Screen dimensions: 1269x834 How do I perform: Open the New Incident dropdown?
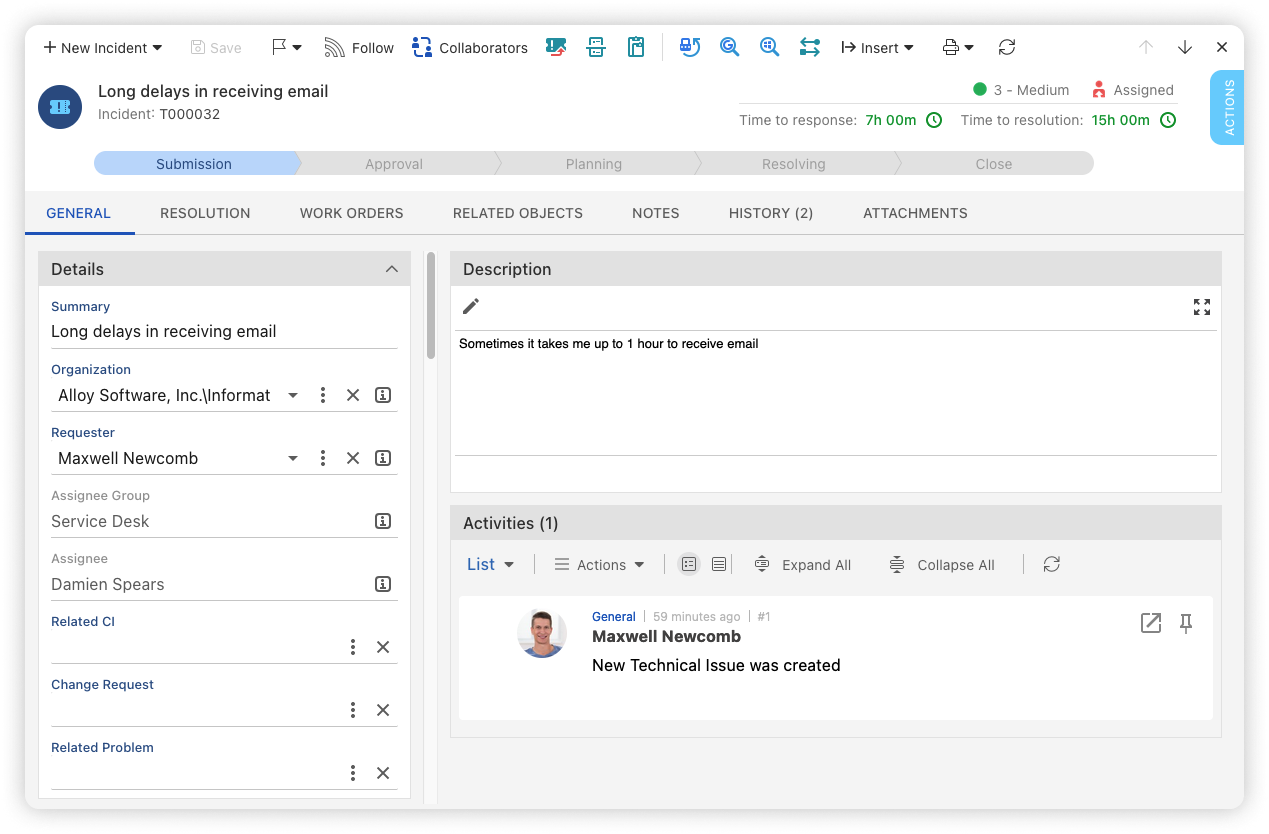click(102, 48)
